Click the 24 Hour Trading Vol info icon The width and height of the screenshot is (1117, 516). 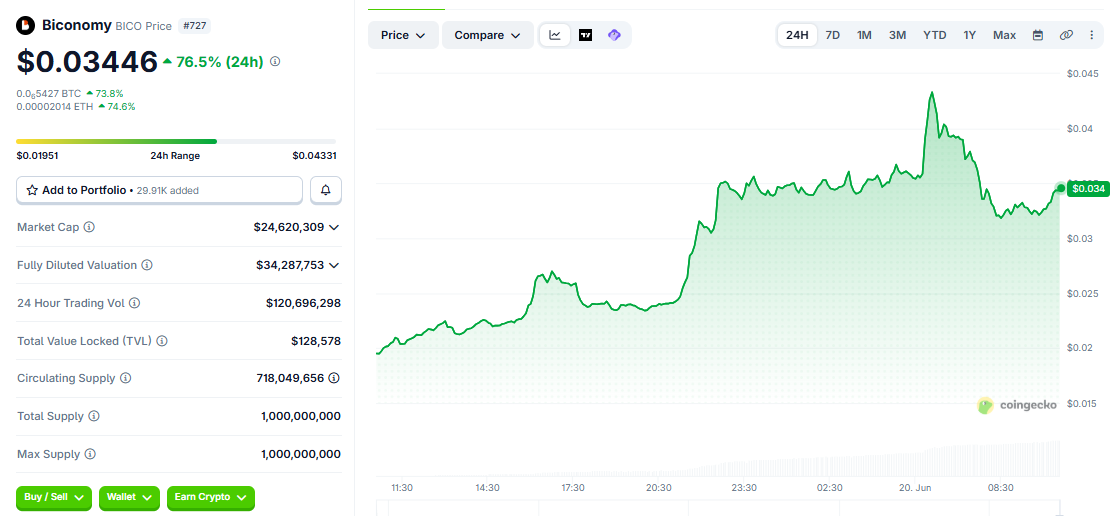[x=135, y=303]
